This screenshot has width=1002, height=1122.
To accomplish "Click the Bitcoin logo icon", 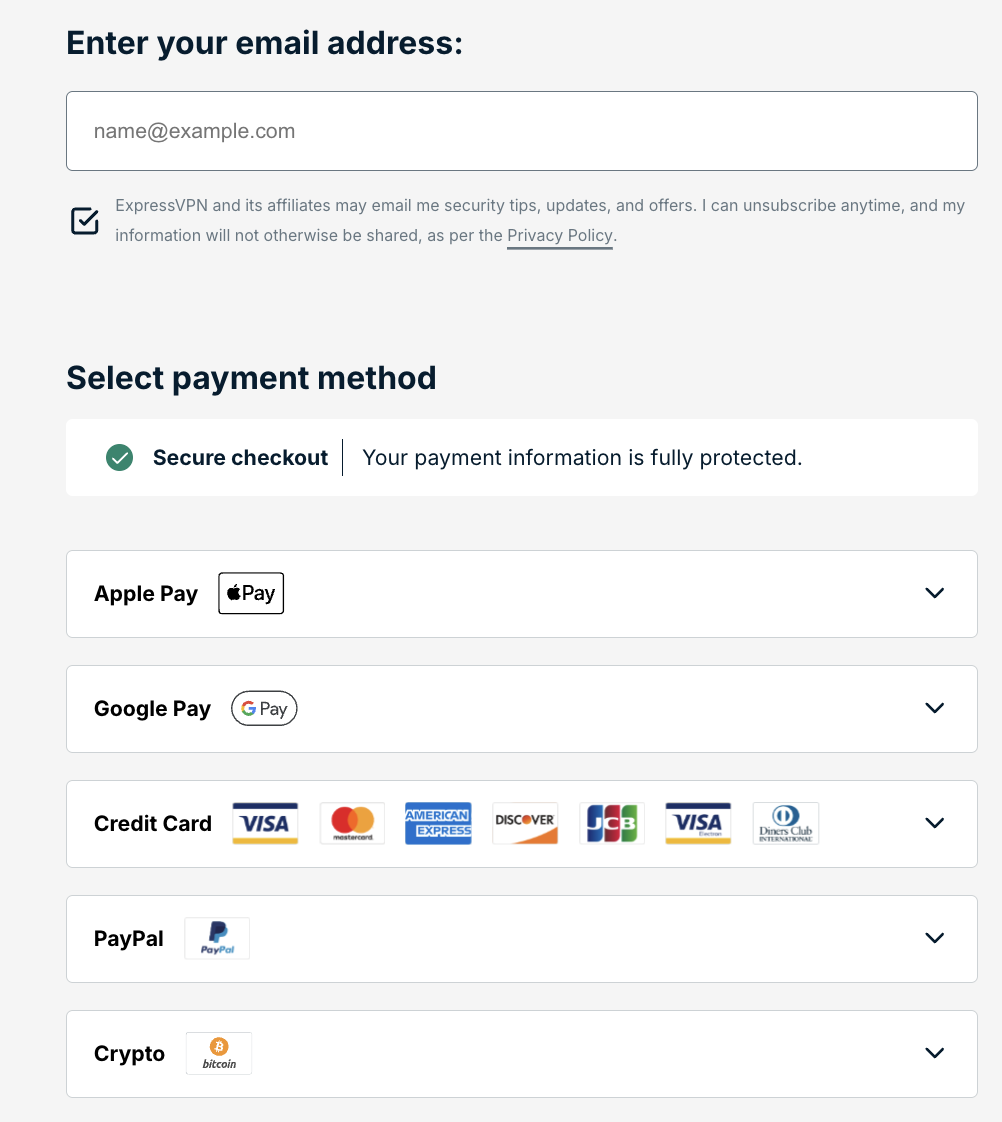I will coord(219,1053).
